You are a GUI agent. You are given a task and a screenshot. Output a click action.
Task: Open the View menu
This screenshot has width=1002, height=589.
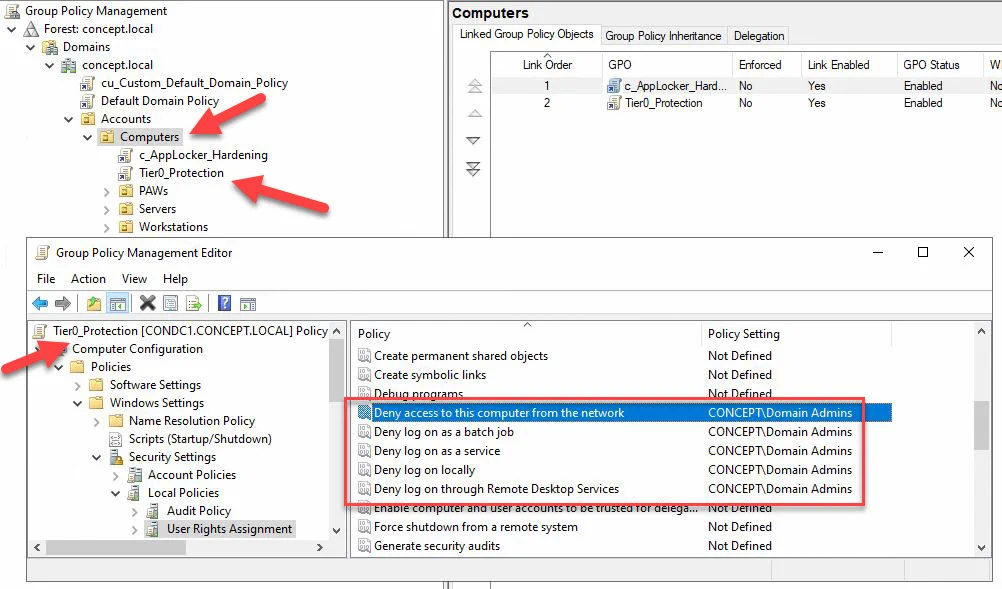pos(134,279)
